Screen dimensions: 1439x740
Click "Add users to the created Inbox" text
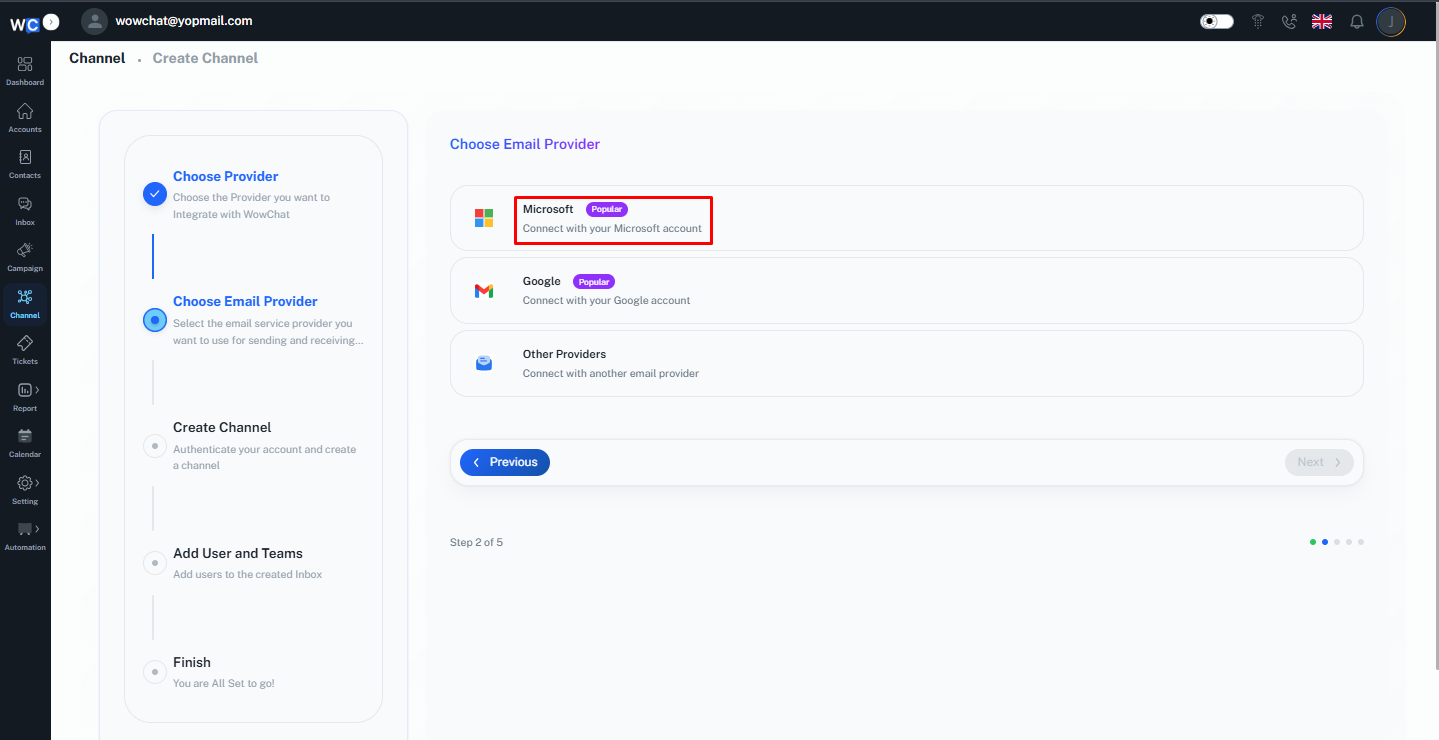[x=248, y=574]
